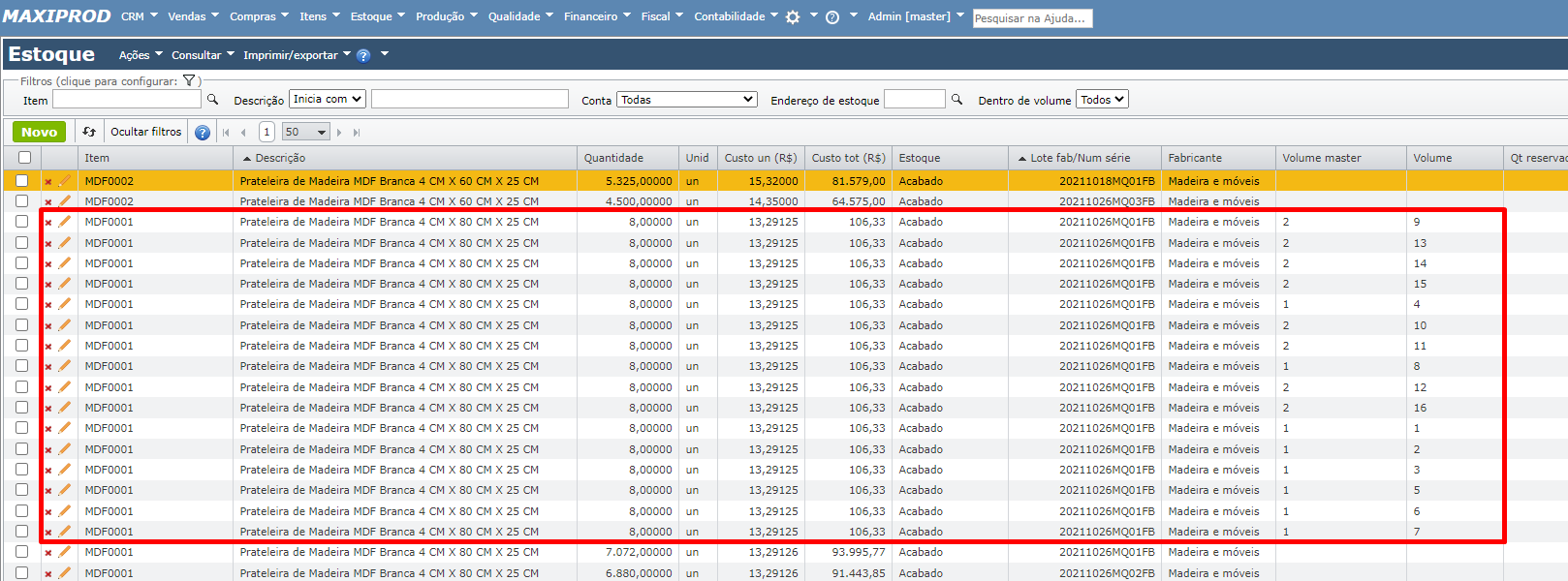
Task: Click the blue help icon in the grid toolbar
Action: (x=202, y=133)
